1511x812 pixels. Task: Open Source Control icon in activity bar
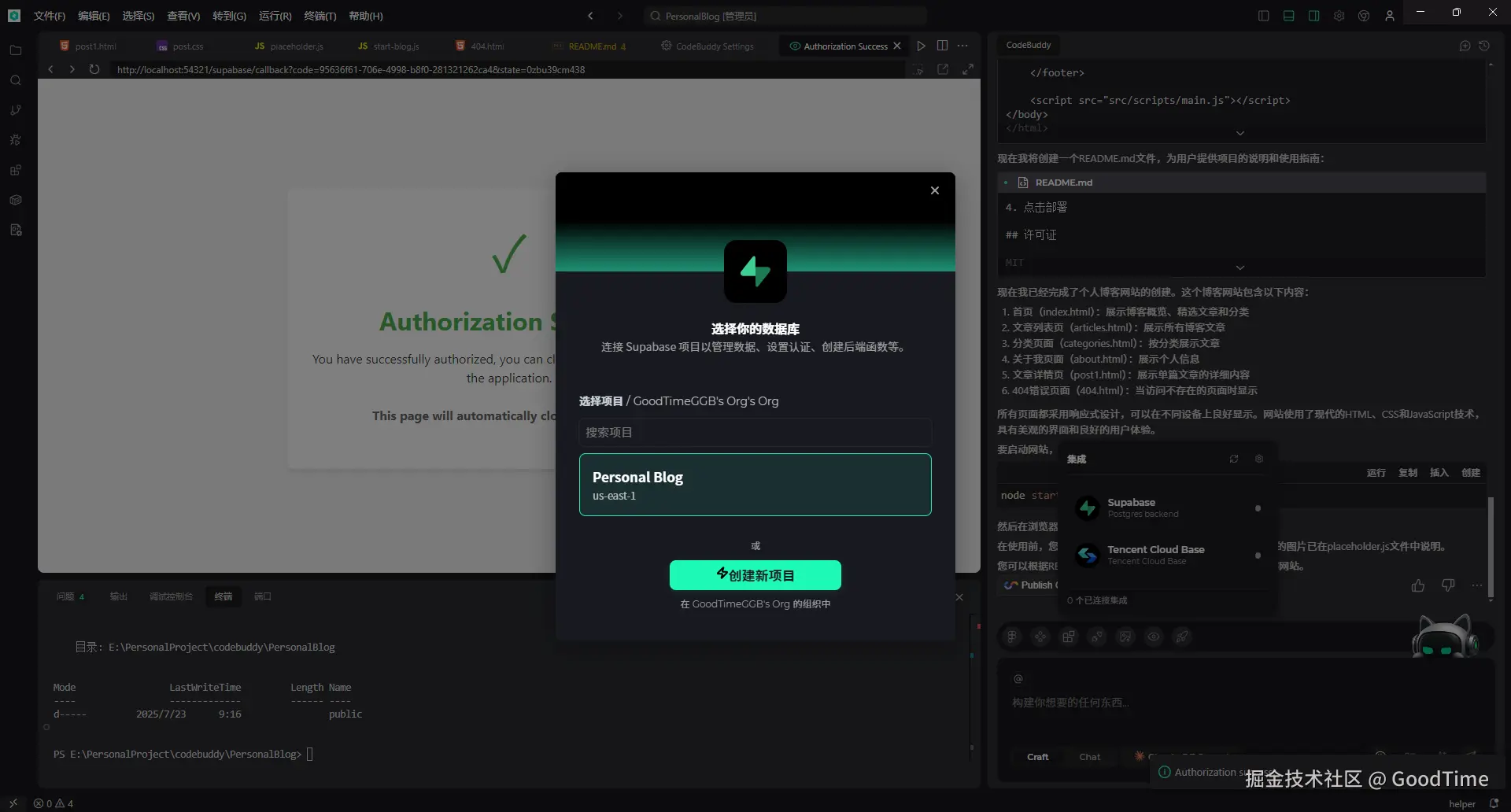[15, 110]
